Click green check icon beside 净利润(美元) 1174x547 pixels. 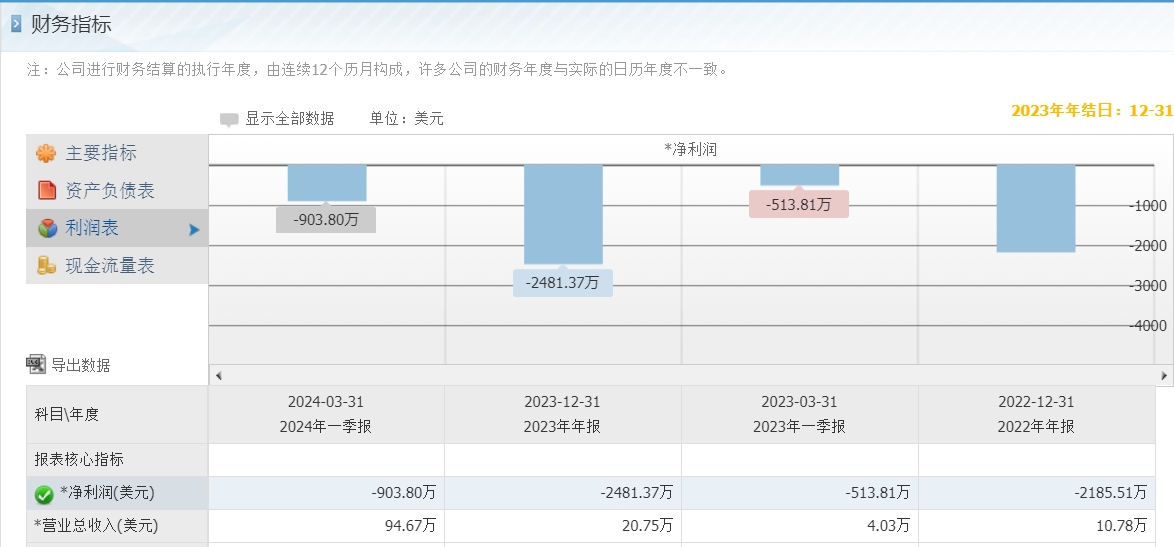[44, 494]
